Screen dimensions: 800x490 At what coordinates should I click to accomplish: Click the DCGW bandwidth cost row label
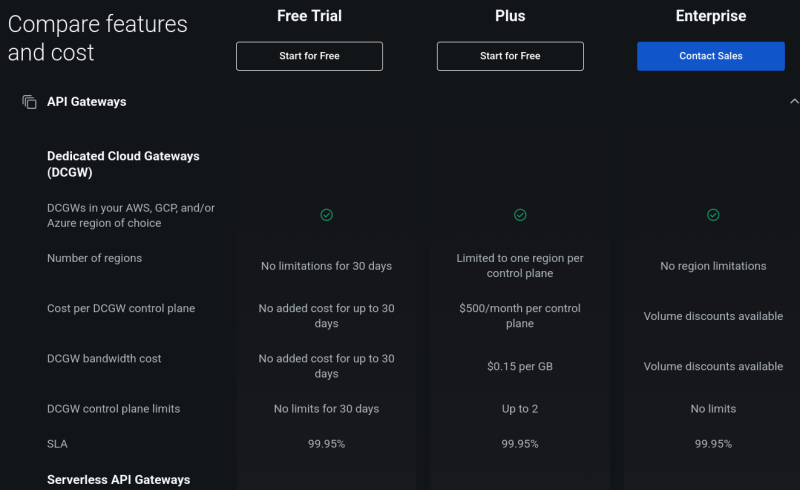104,358
